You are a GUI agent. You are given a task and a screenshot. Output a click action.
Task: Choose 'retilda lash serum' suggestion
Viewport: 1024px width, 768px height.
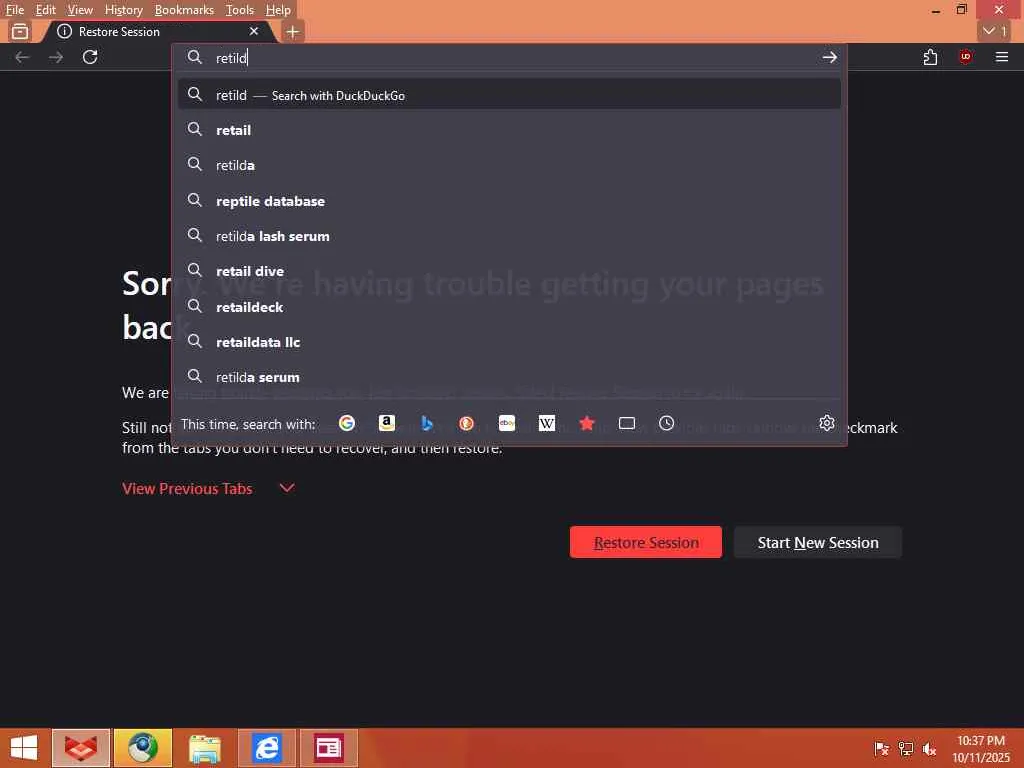pyautogui.click(x=509, y=236)
